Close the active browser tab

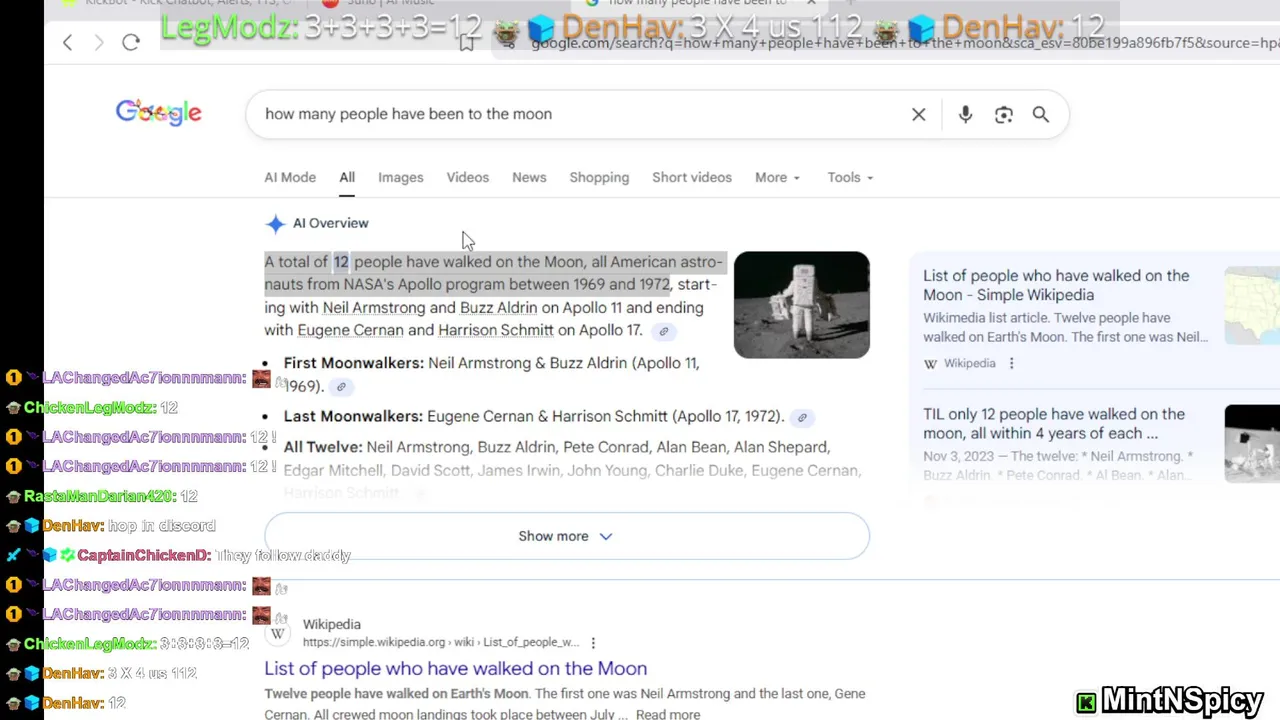pos(811,3)
